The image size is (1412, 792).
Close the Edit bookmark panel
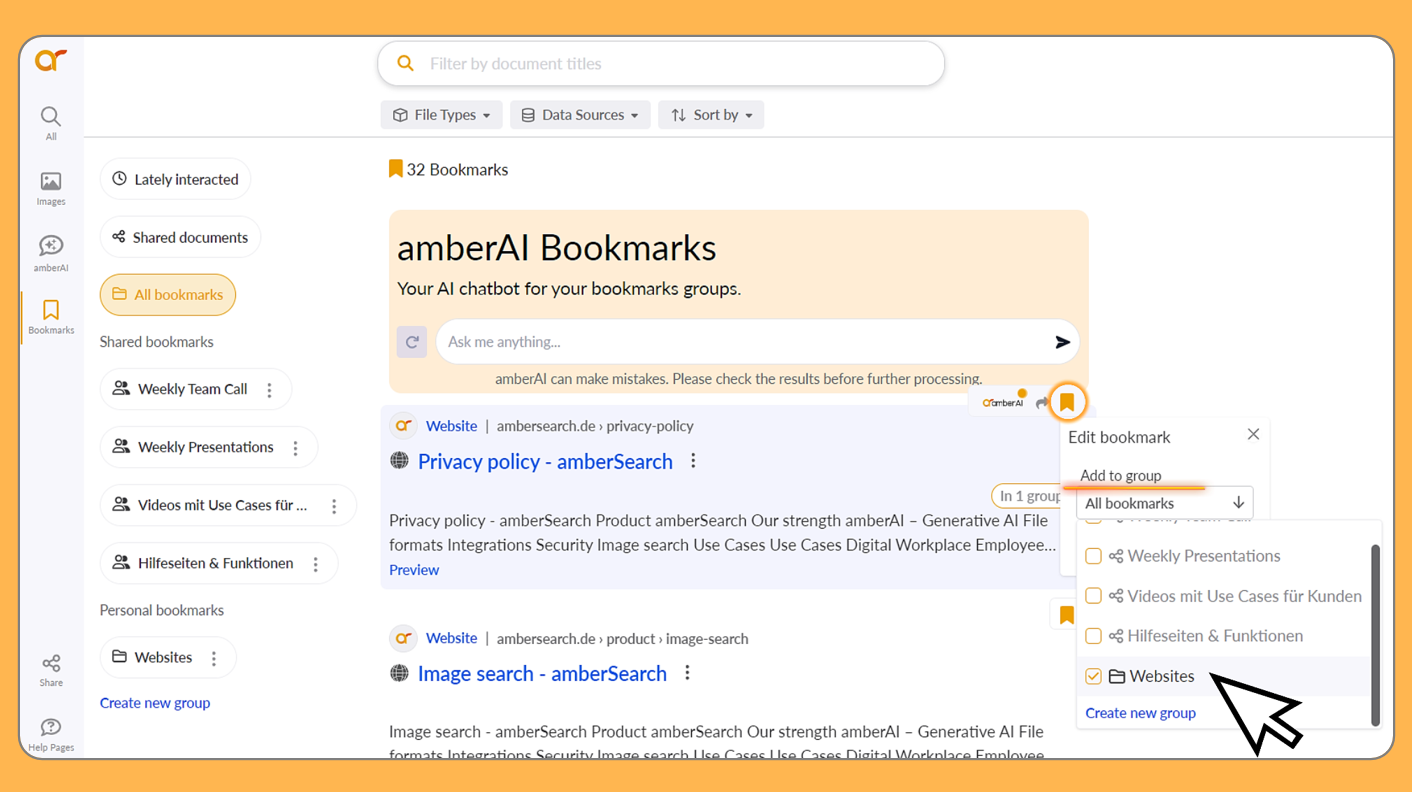[1253, 434]
